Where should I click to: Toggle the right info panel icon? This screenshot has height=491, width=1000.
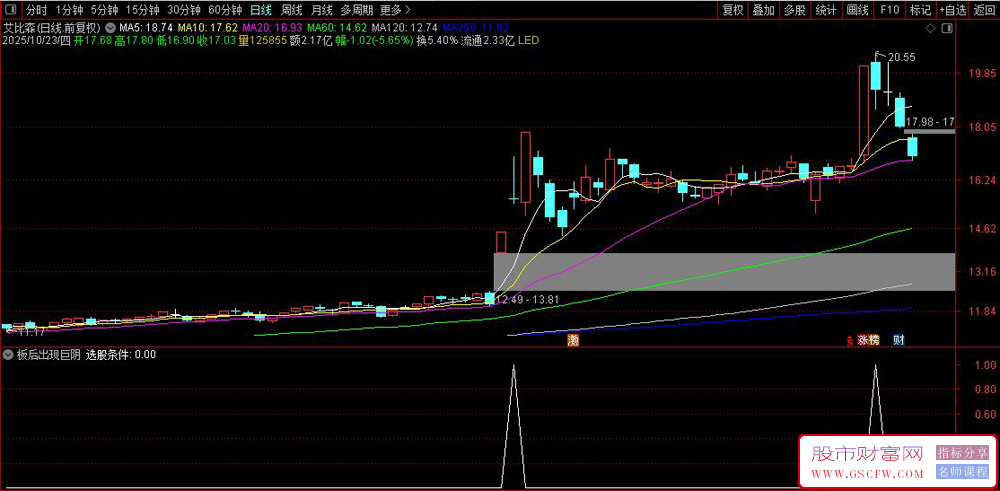948,29
